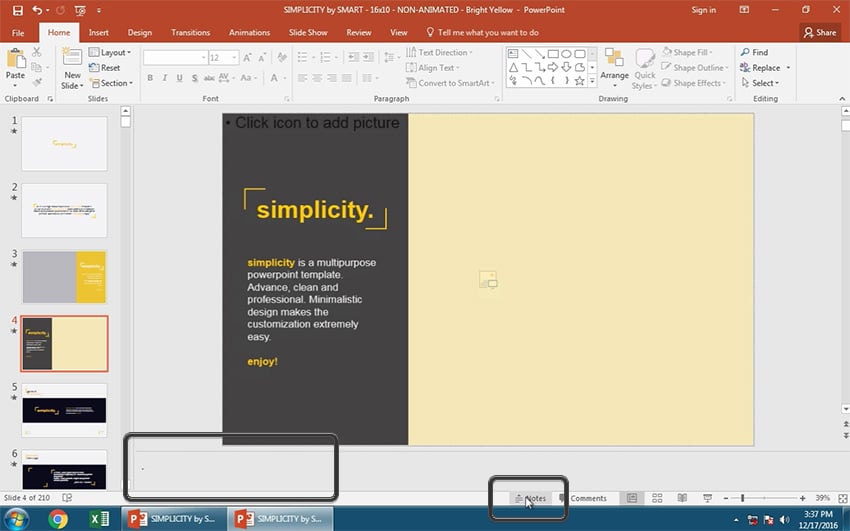Select the star shape in gallery
Screen dimensions: 850x531
click(579, 81)
